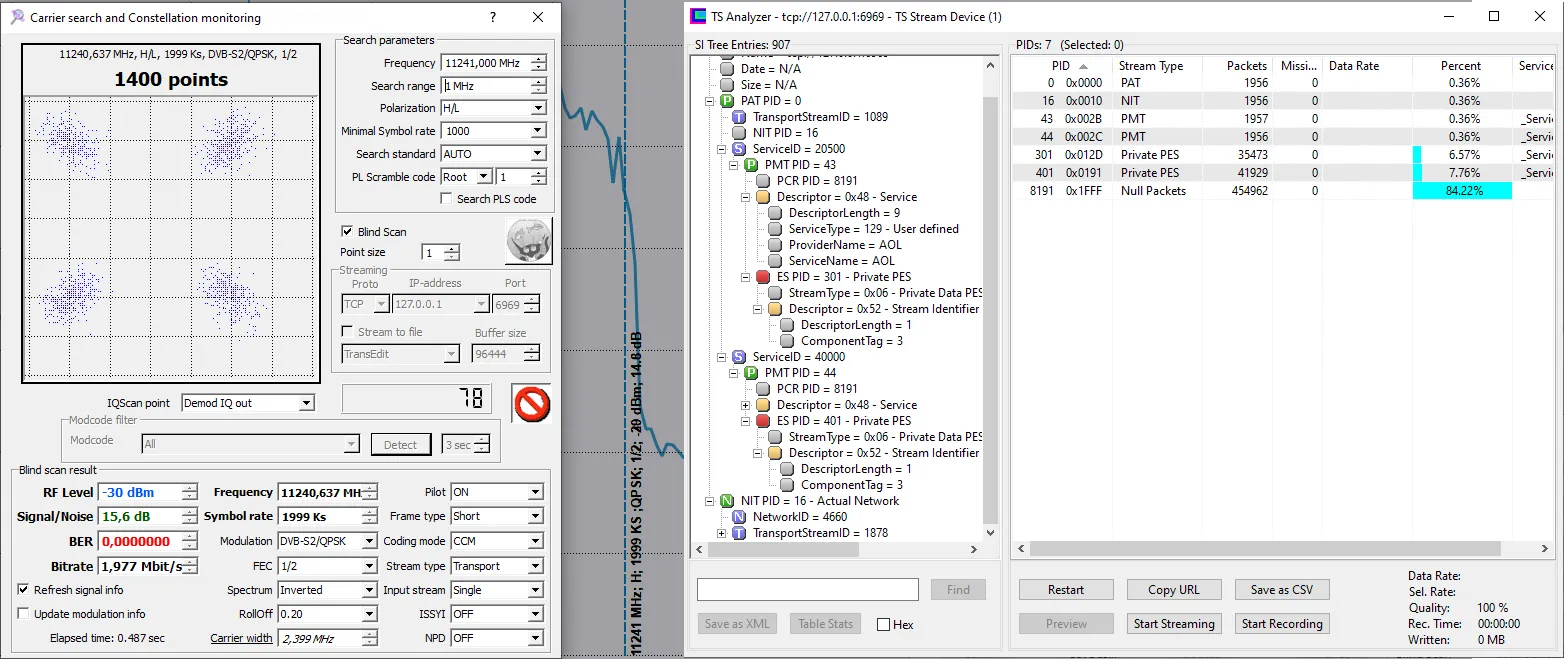Click the green PMT PID = 43 icon
1566x659 pixels.
coord(751,165)
